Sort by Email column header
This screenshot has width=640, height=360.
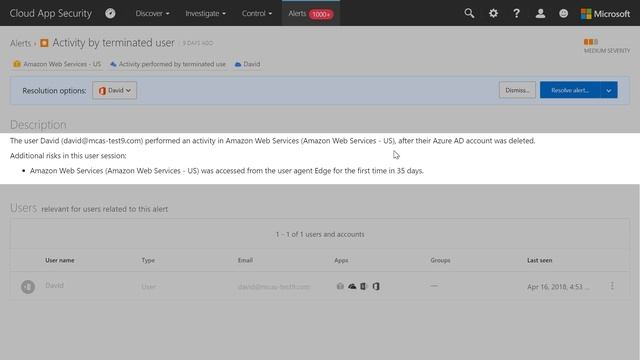(x=245, y=260)
